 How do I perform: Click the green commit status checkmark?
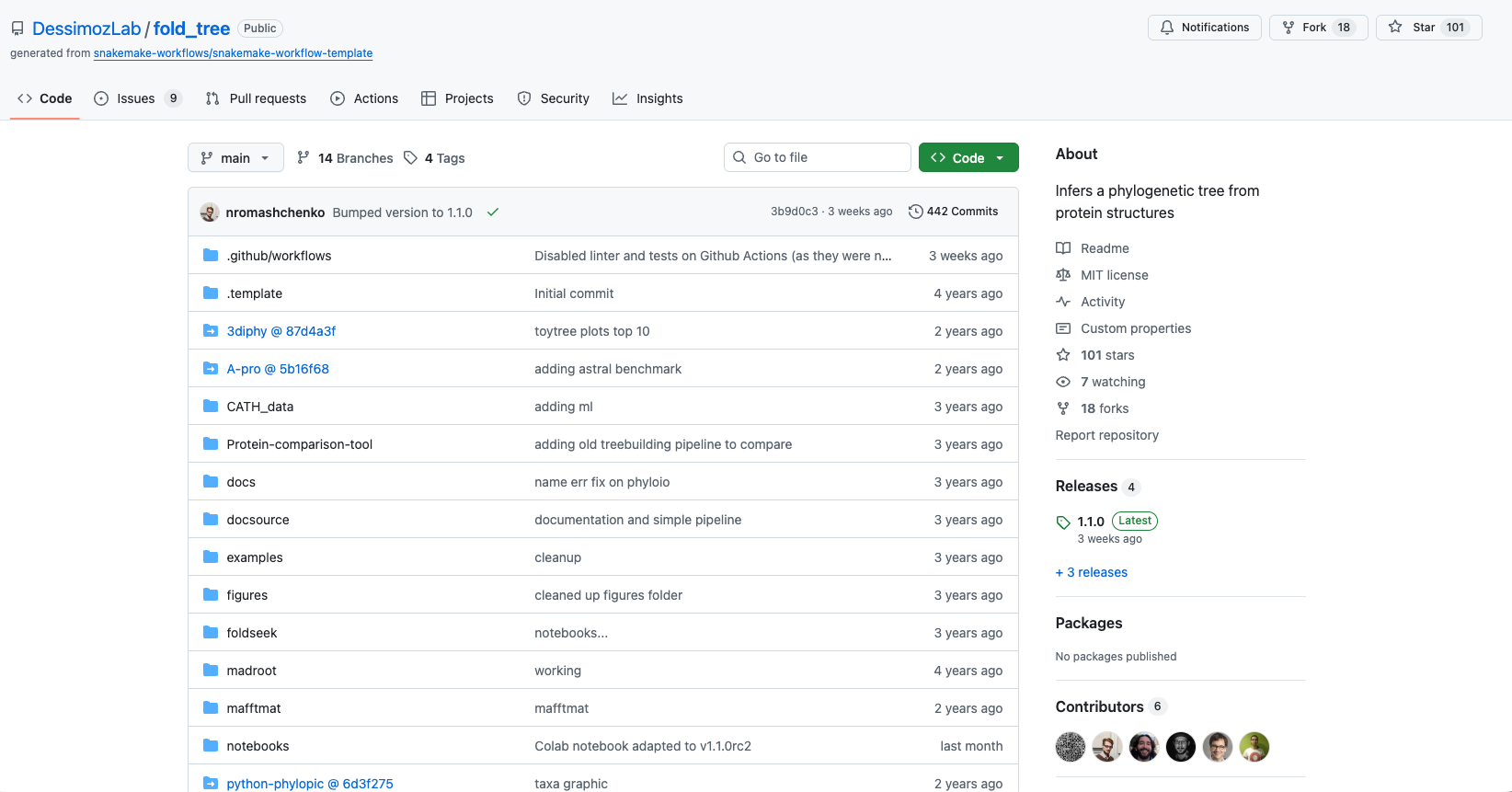pos(493,212)
